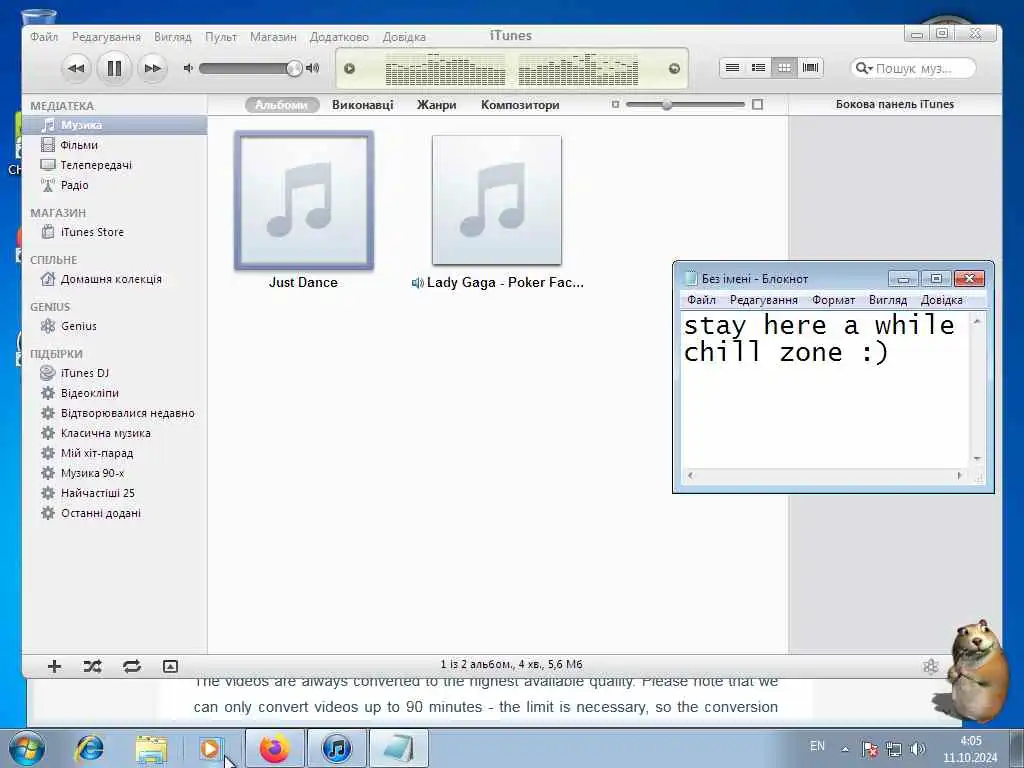Click the right arrow in the display panel
This screenshot has height=768, width=1024.
tap(675, 69)
